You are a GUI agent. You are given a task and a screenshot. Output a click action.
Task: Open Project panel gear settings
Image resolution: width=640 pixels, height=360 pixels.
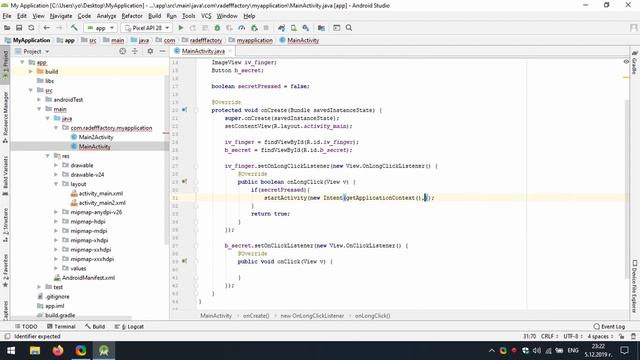[150, 51]
